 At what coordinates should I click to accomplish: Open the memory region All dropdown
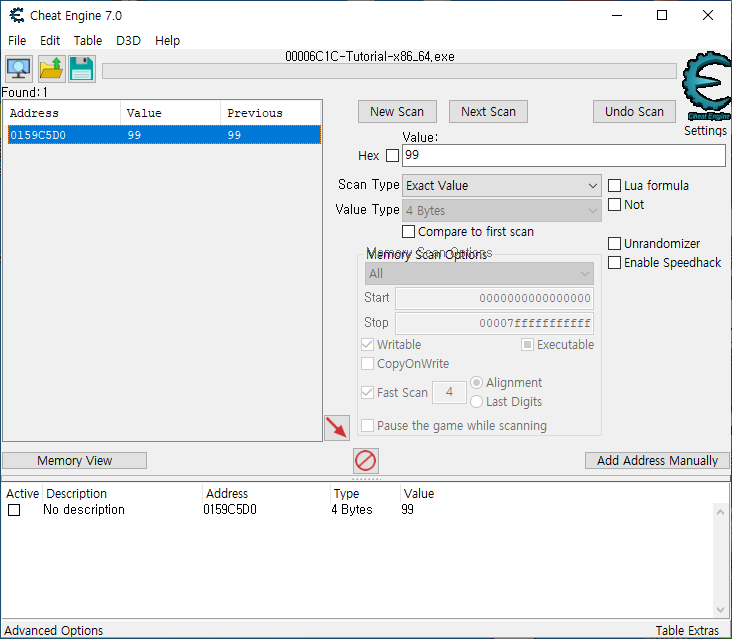[x=479, y=274]
